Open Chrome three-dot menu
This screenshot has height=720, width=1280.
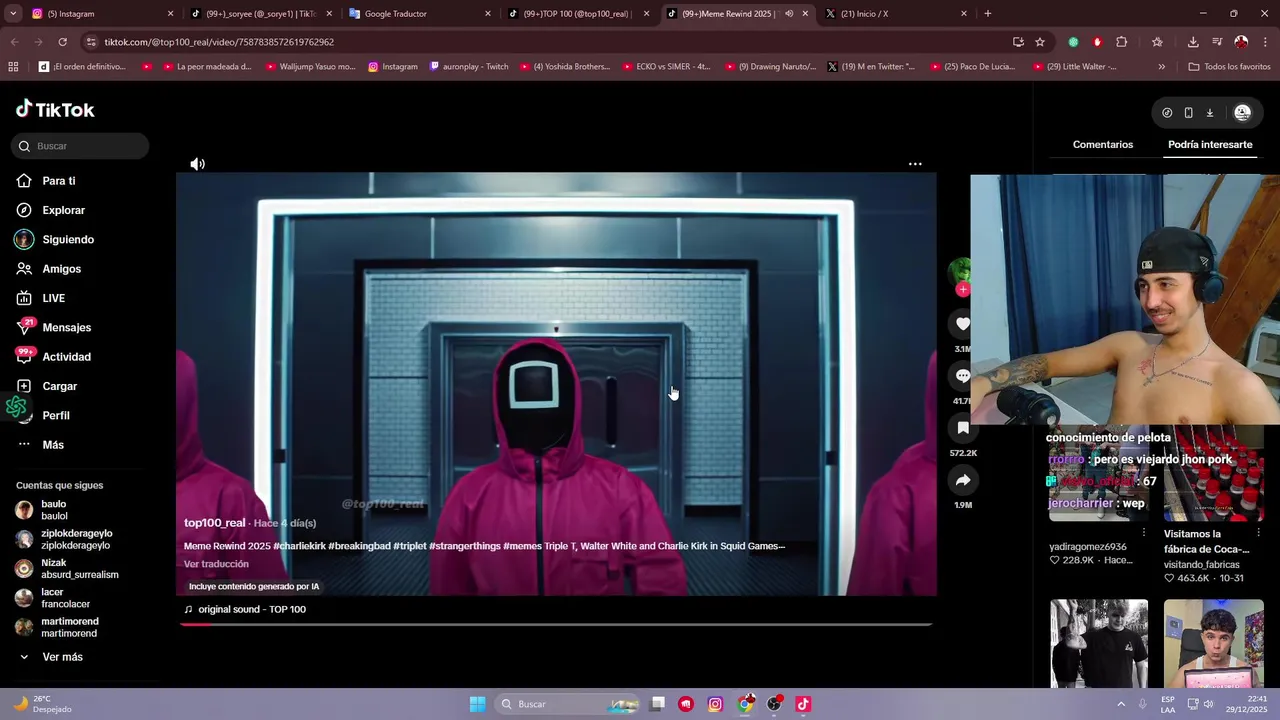click(1265, 42)
